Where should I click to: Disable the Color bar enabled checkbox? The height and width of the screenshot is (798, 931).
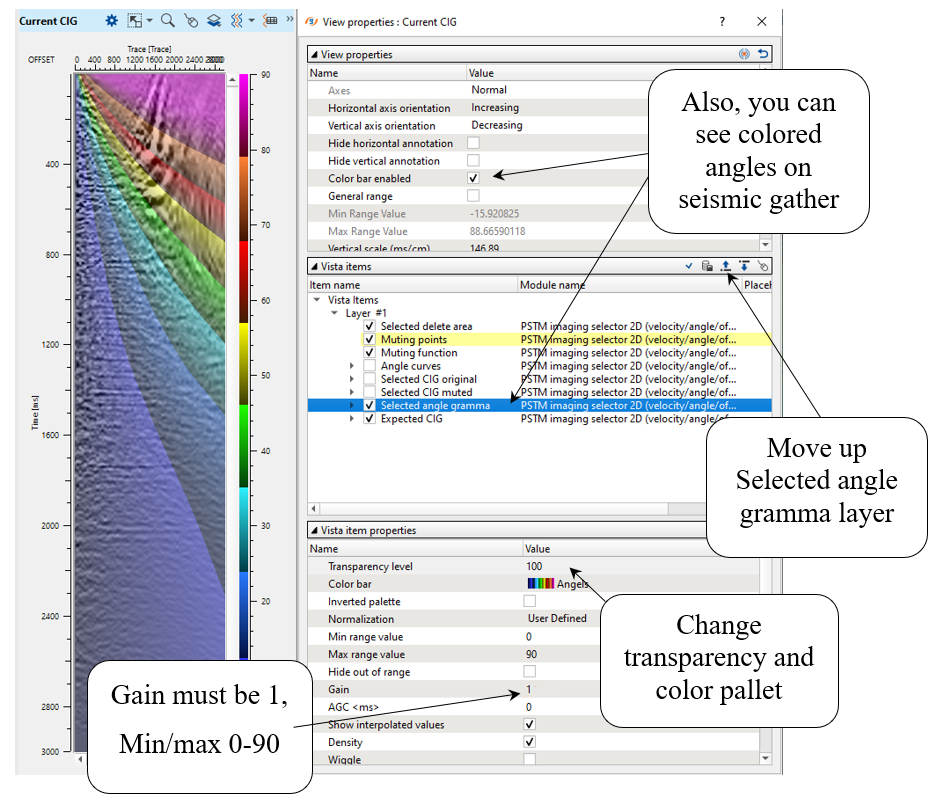click(473, 179)
